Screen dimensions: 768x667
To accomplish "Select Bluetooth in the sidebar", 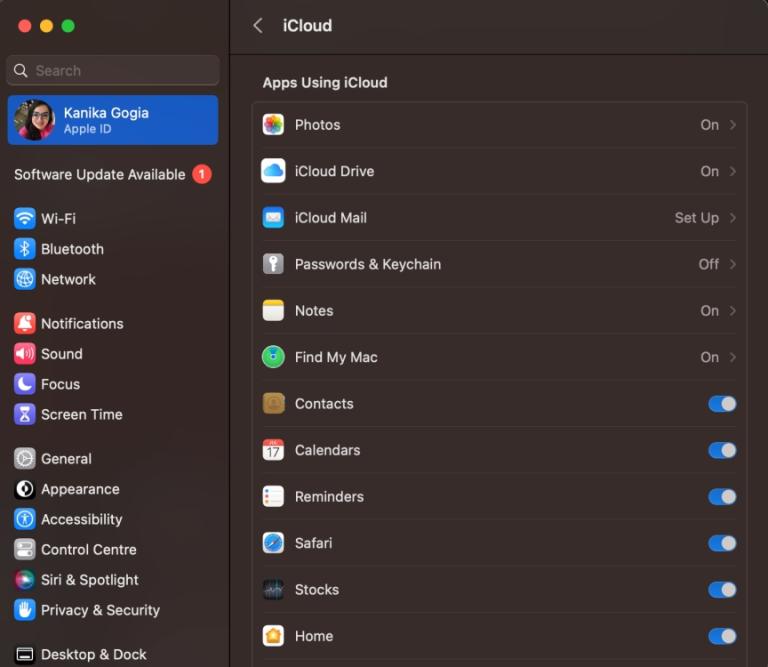I will pos(72,249).
